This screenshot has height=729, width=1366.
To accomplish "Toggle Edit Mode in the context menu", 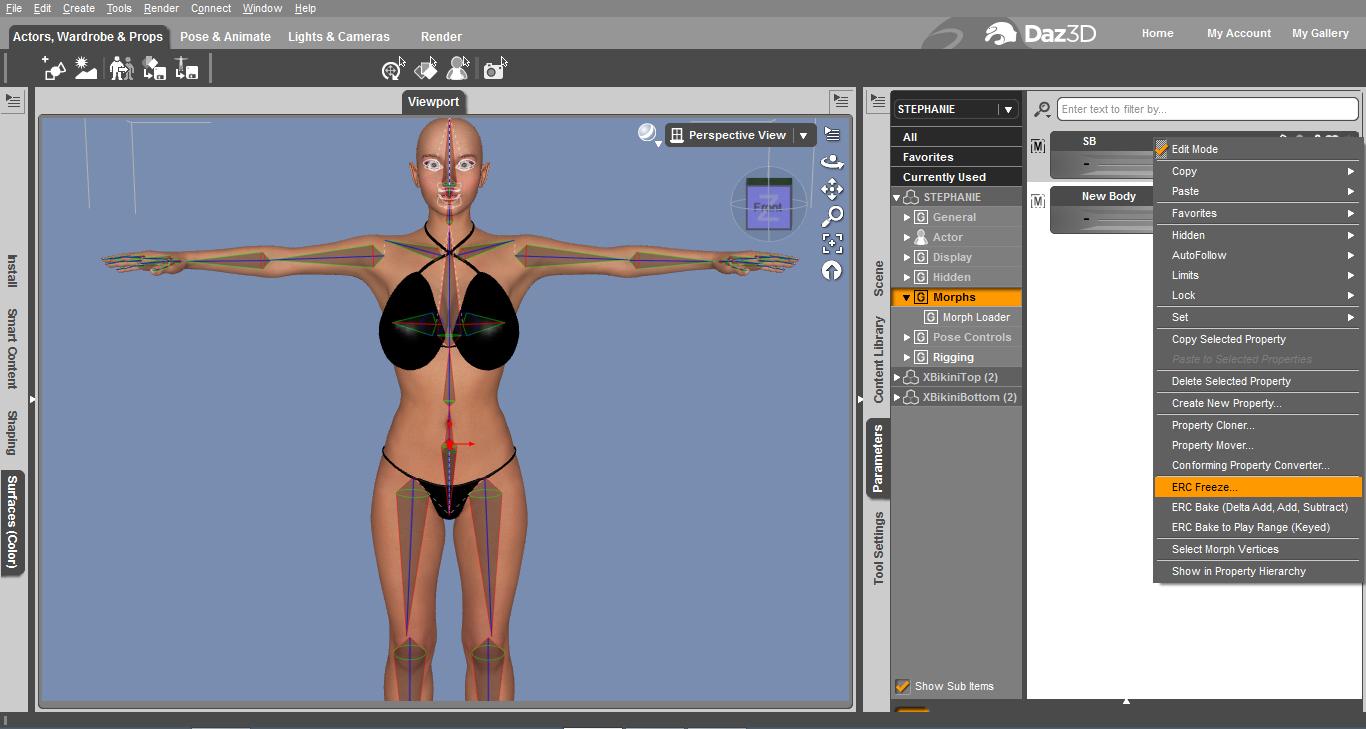I will (x=1258, y=149).
